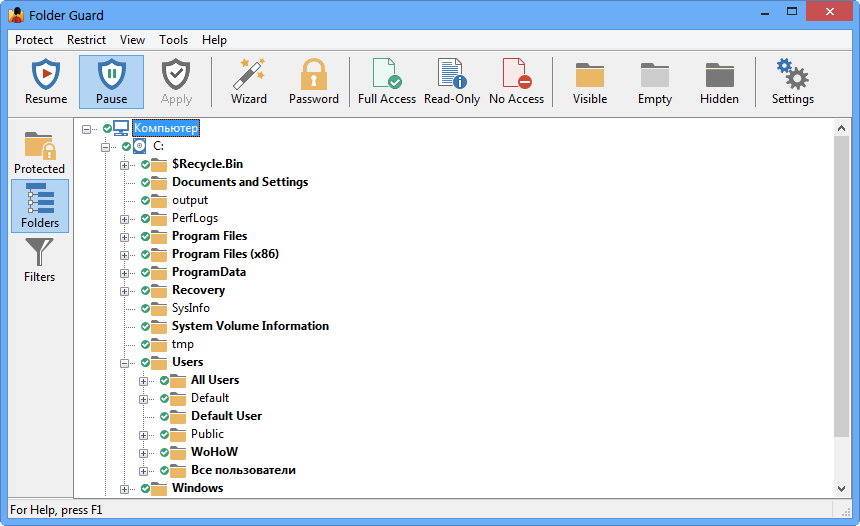Image resolution: width=860 pixels, height=526 pixels.
Task: Collapse the Компьютер root node
Action: coord(86,129)
